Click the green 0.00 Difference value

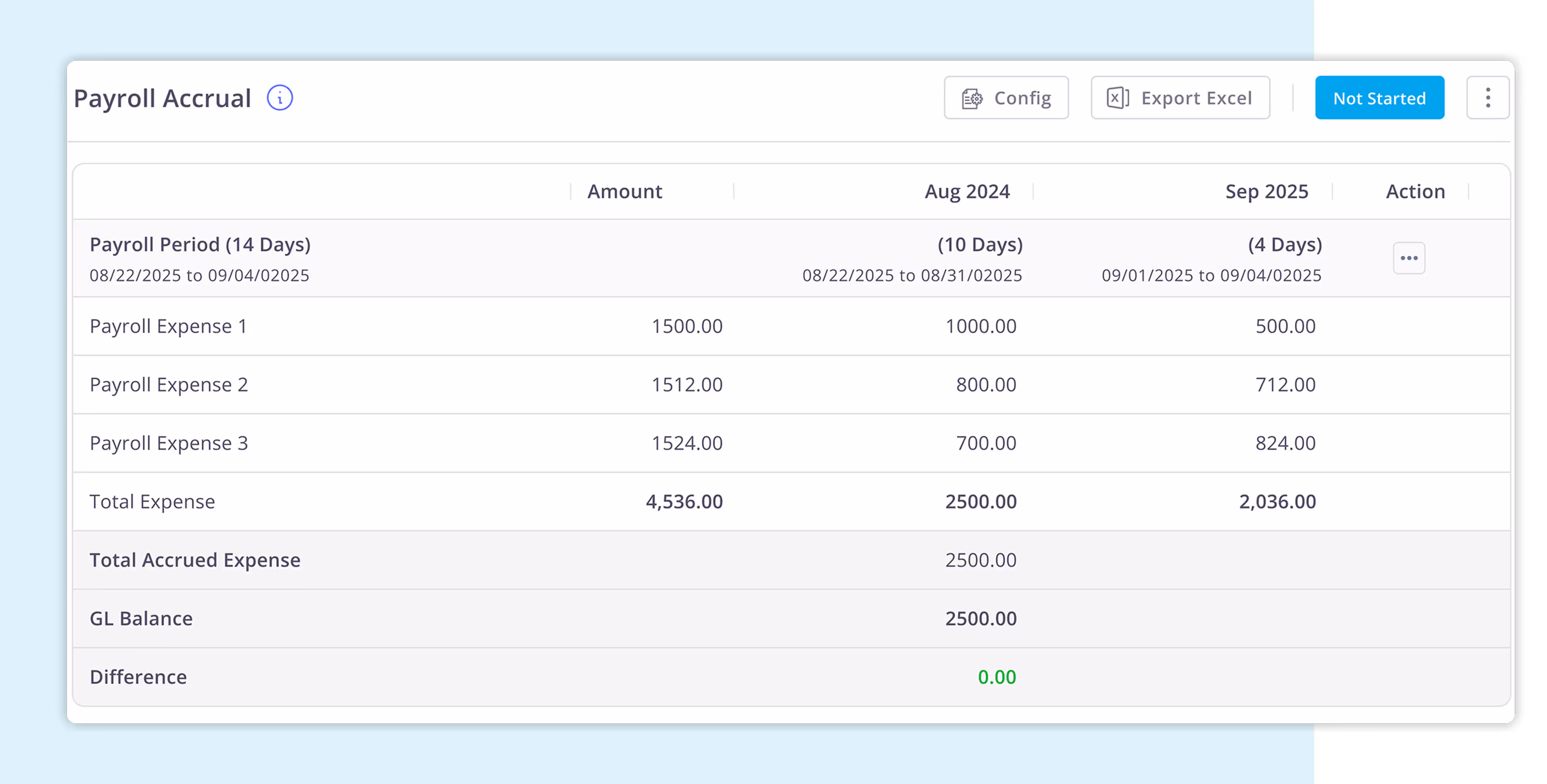[997, 676]
